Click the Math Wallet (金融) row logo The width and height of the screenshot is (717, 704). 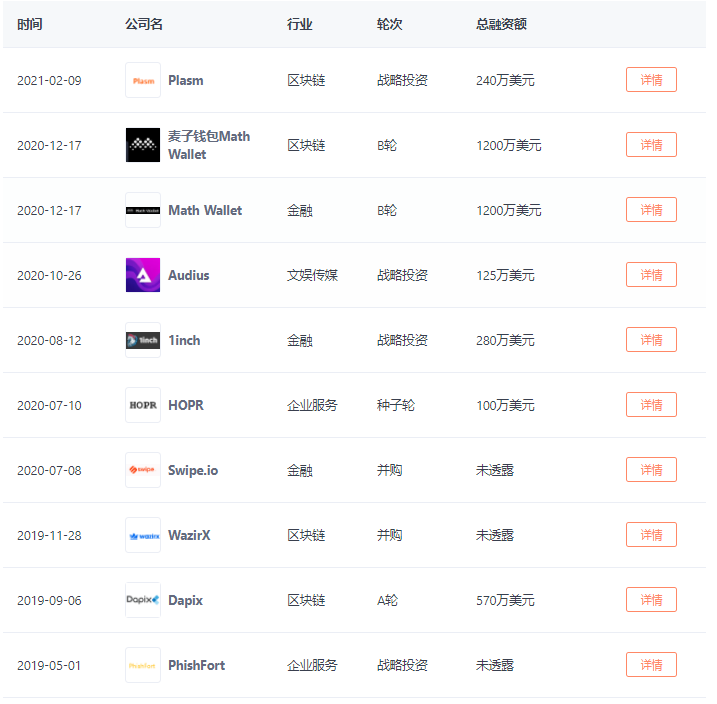pyautogui.click(x=143, y=210)
